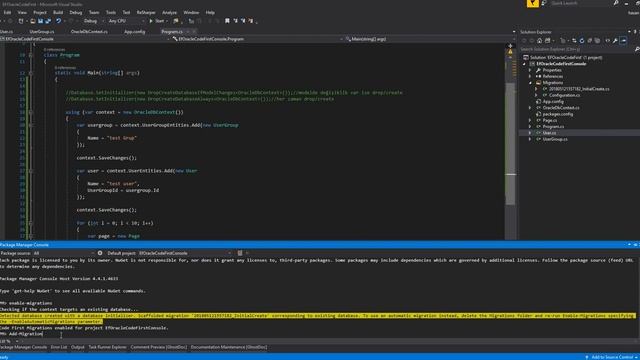Screen dimensions: 640x360
Task: Click code editor vertical scrollbar thumb
Action: click(510, 143)
